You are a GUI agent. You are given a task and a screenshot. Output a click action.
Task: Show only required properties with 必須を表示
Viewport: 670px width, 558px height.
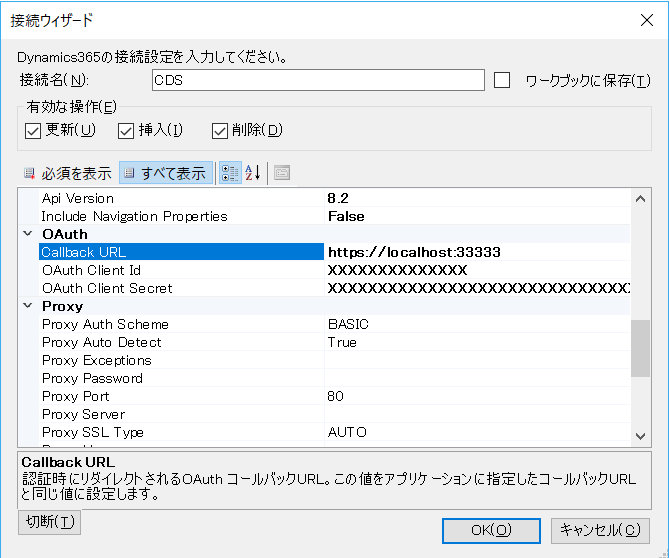(68, 173)
